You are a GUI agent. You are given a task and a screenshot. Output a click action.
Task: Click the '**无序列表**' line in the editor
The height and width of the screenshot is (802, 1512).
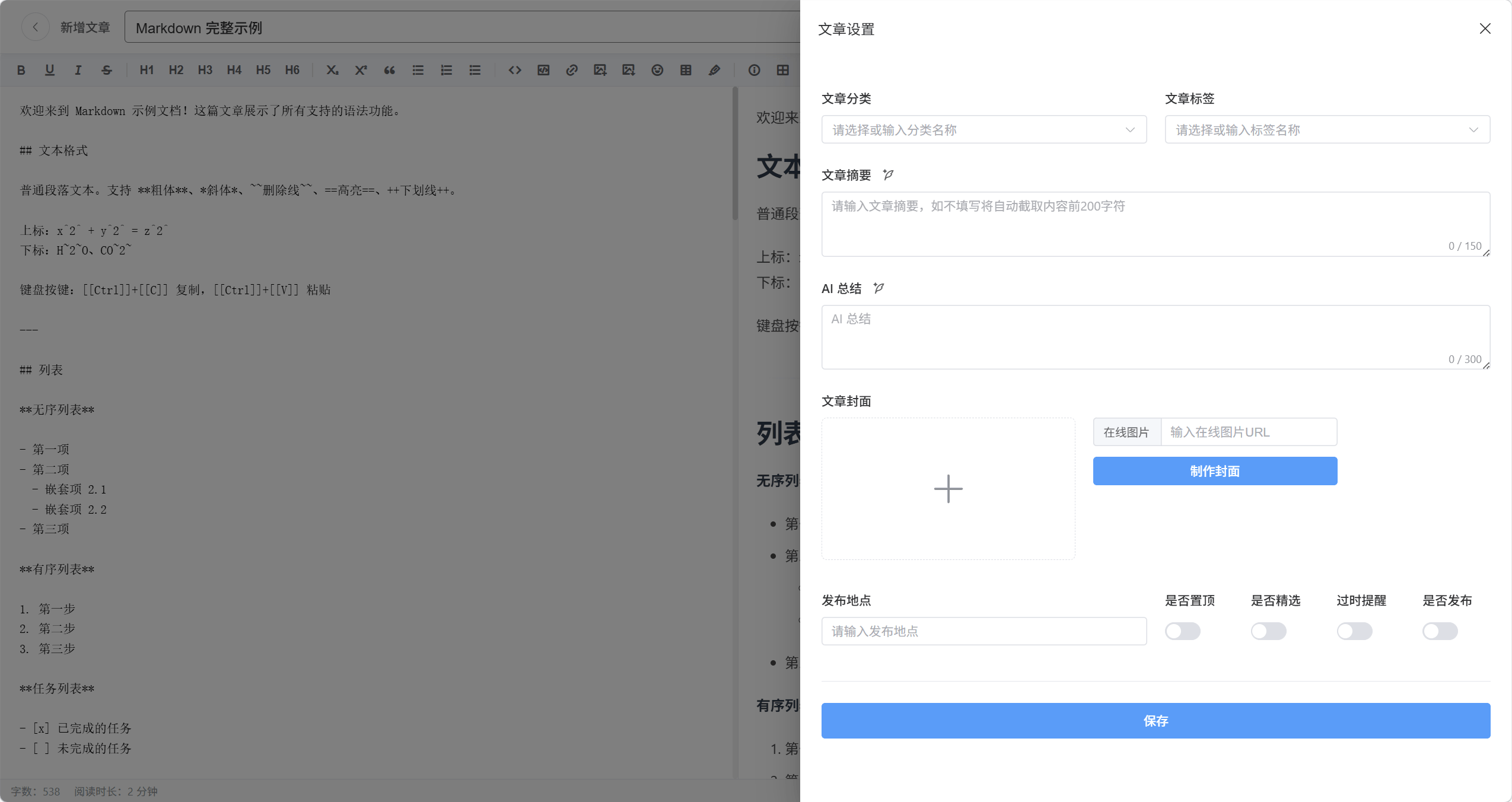pos(57,410)
